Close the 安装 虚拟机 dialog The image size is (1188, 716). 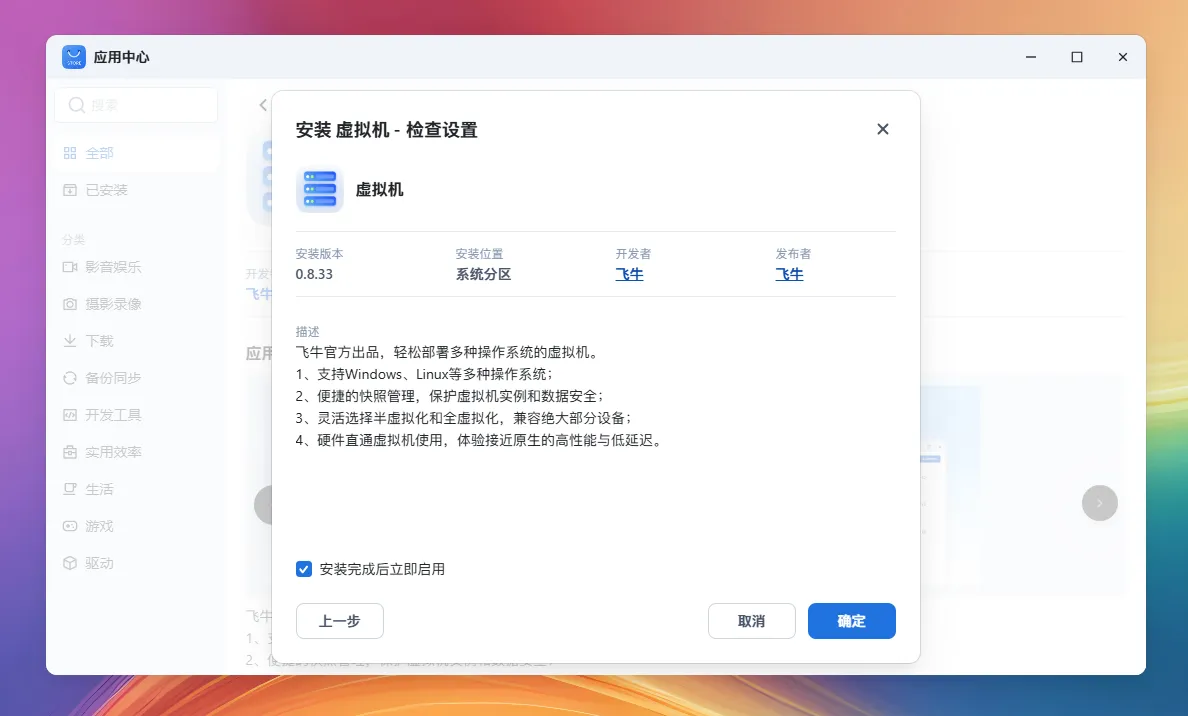[882, 129]
